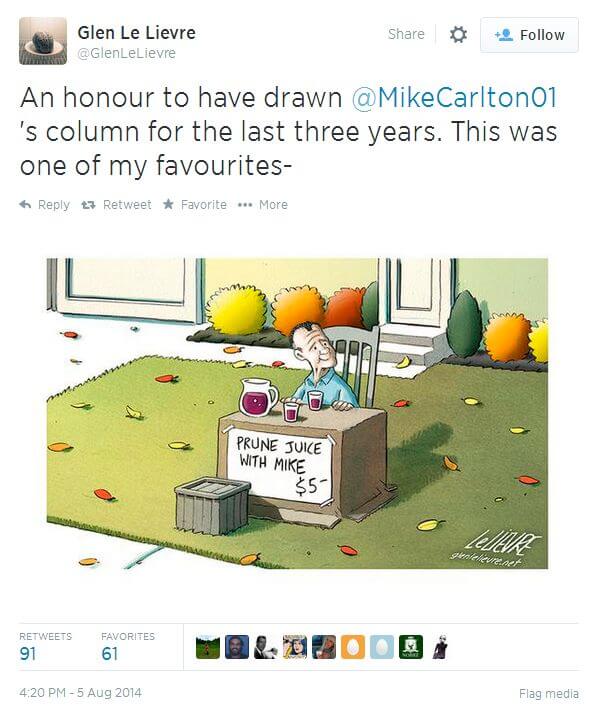Open the Share link

(x=406, y=34)
